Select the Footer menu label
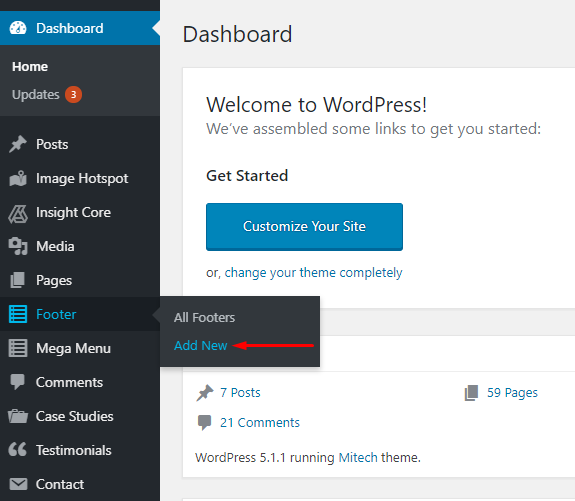The image size is (575, 501). click(x=56, y=314)
